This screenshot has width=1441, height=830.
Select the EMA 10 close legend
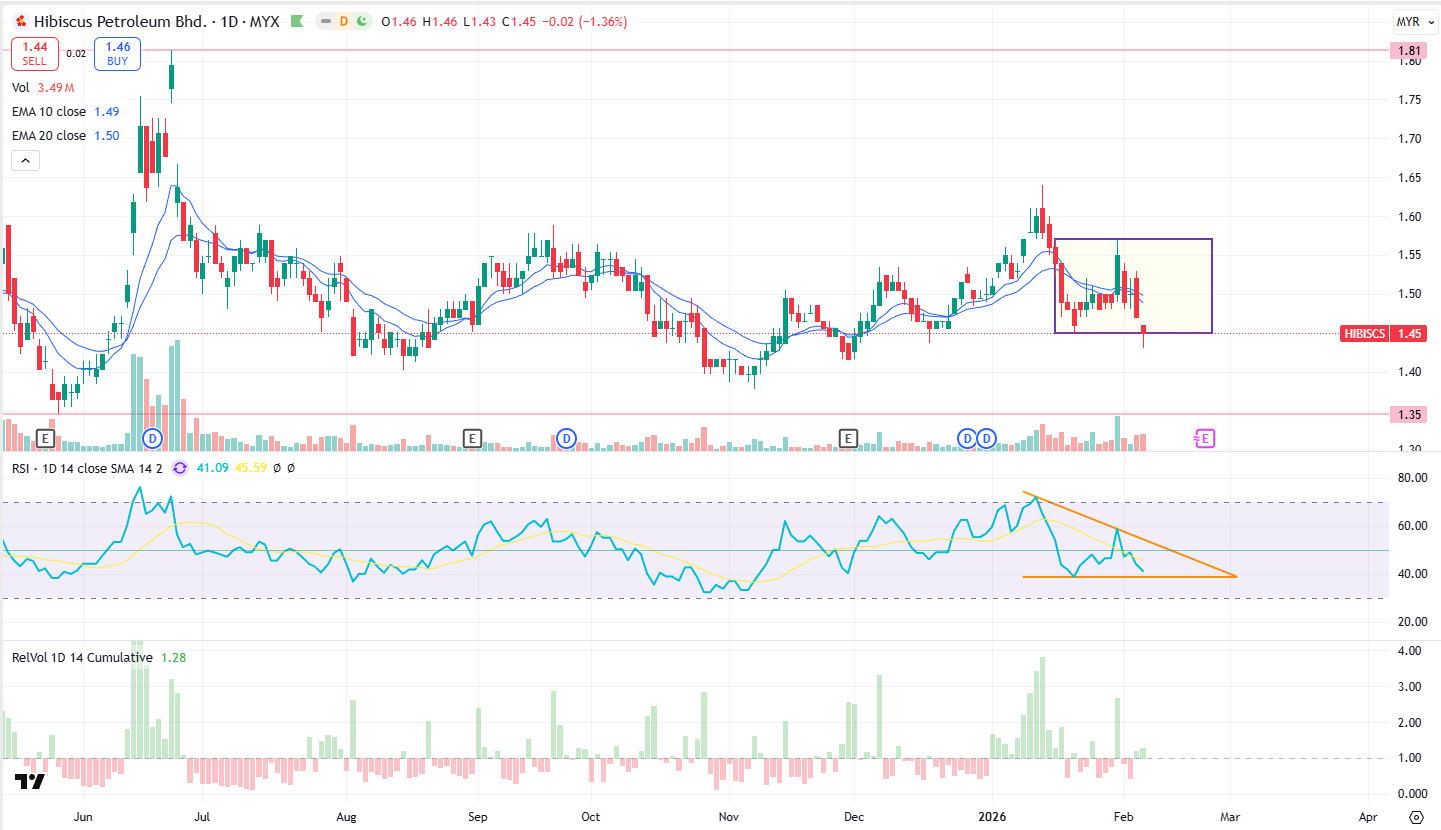click(x=65, y=112)
